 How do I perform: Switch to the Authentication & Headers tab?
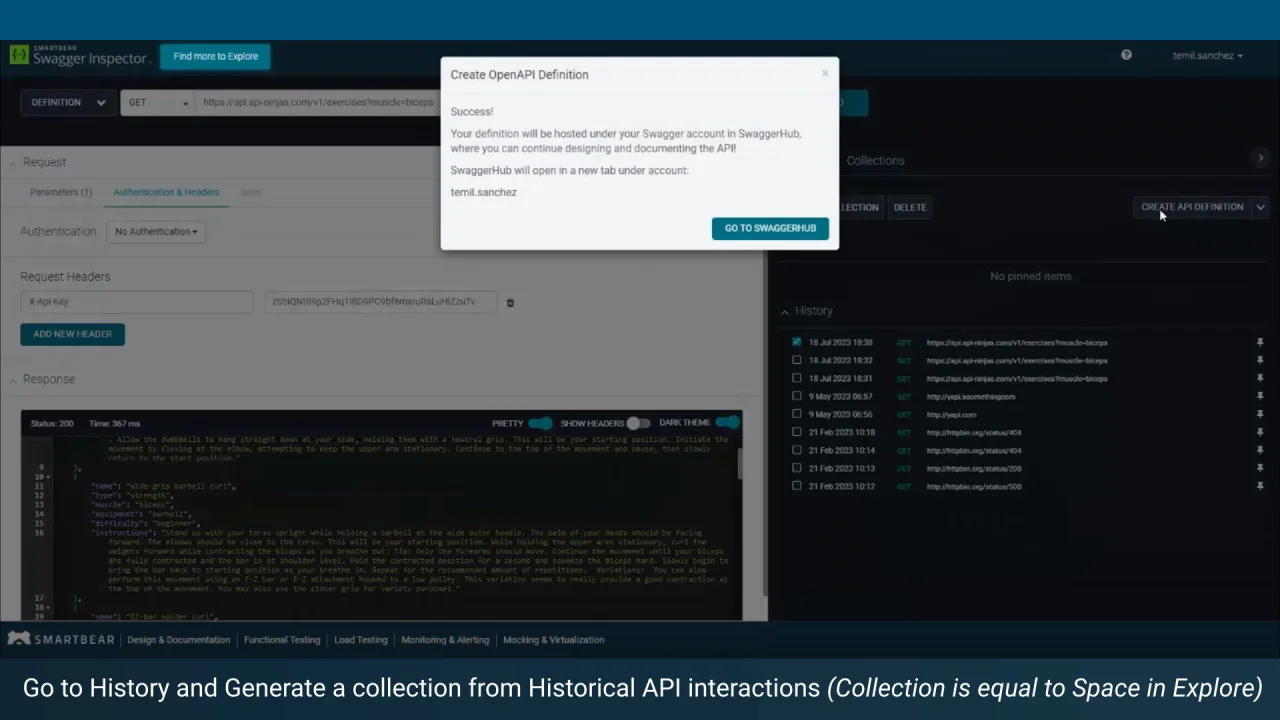pyautogui.click(x=166, y=192)
